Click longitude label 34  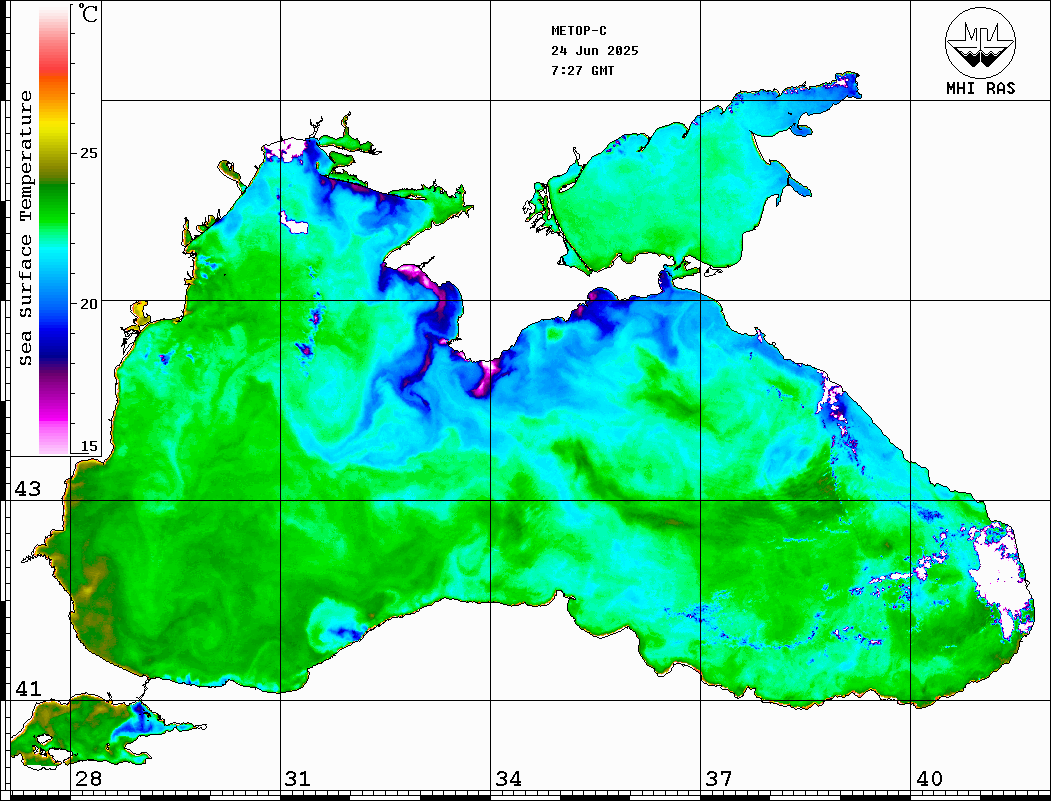click(509, 779)
